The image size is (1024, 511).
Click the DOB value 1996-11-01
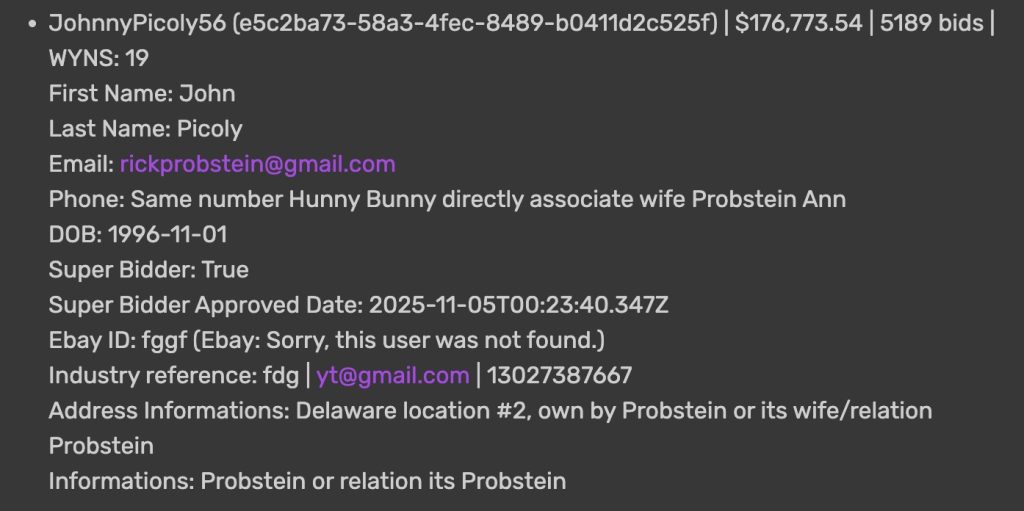(x=168, y=235)
